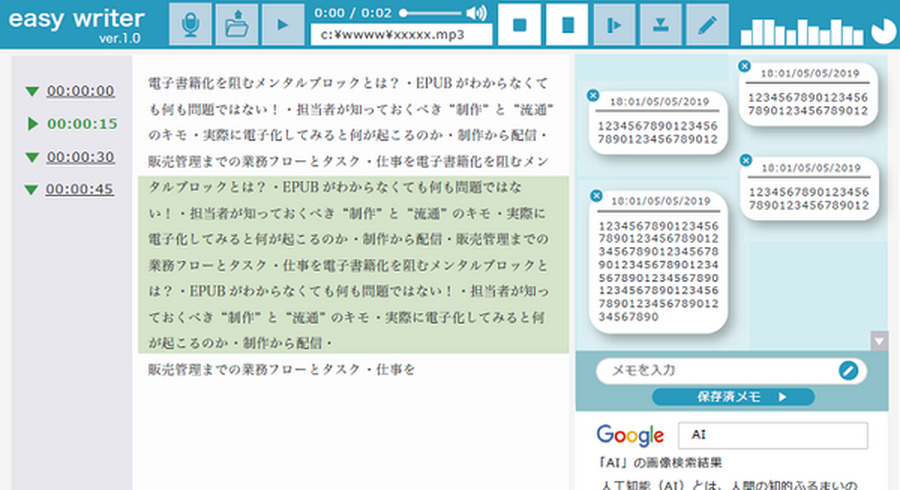Viewport: 900px width, 490px height.
Task: Open the 保存済メモ saved memos button
Action: 732,397
